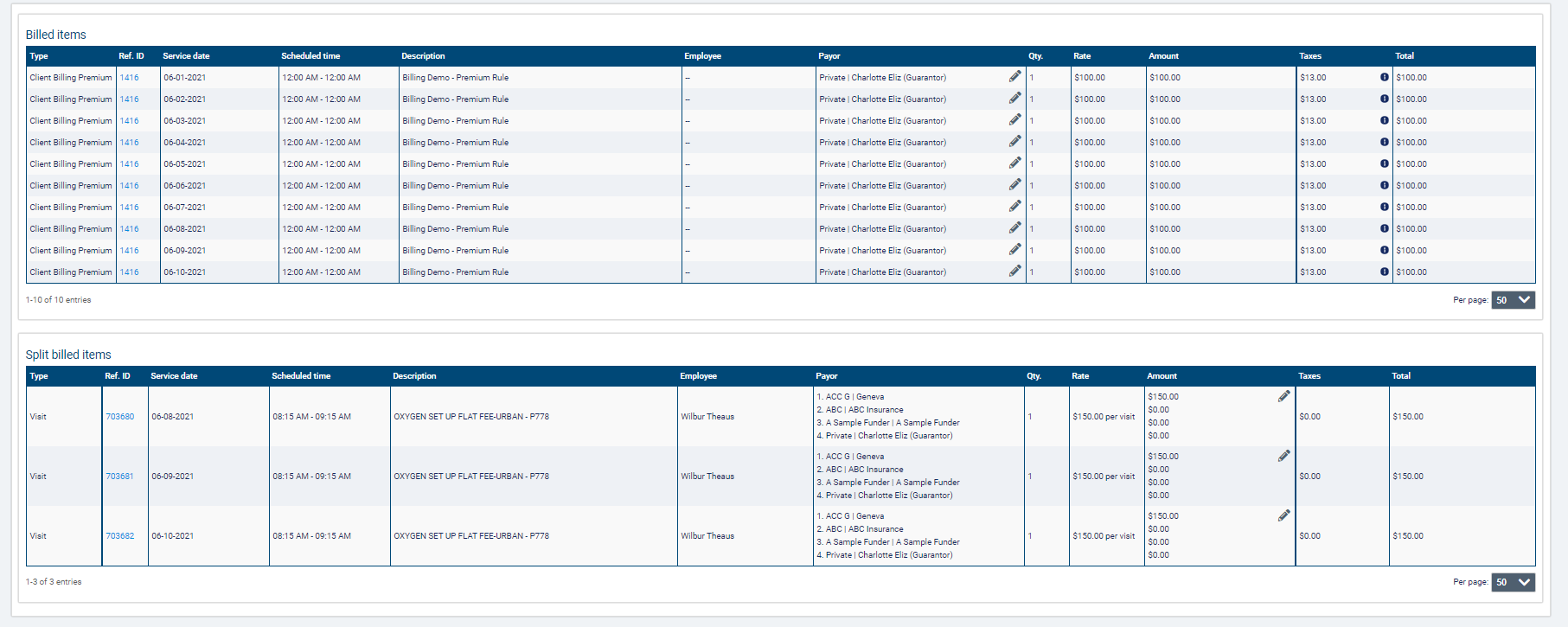Click the Payor column header in Billed items
1568x627 pixels.
pyautogui.click(x=829, y=56)
